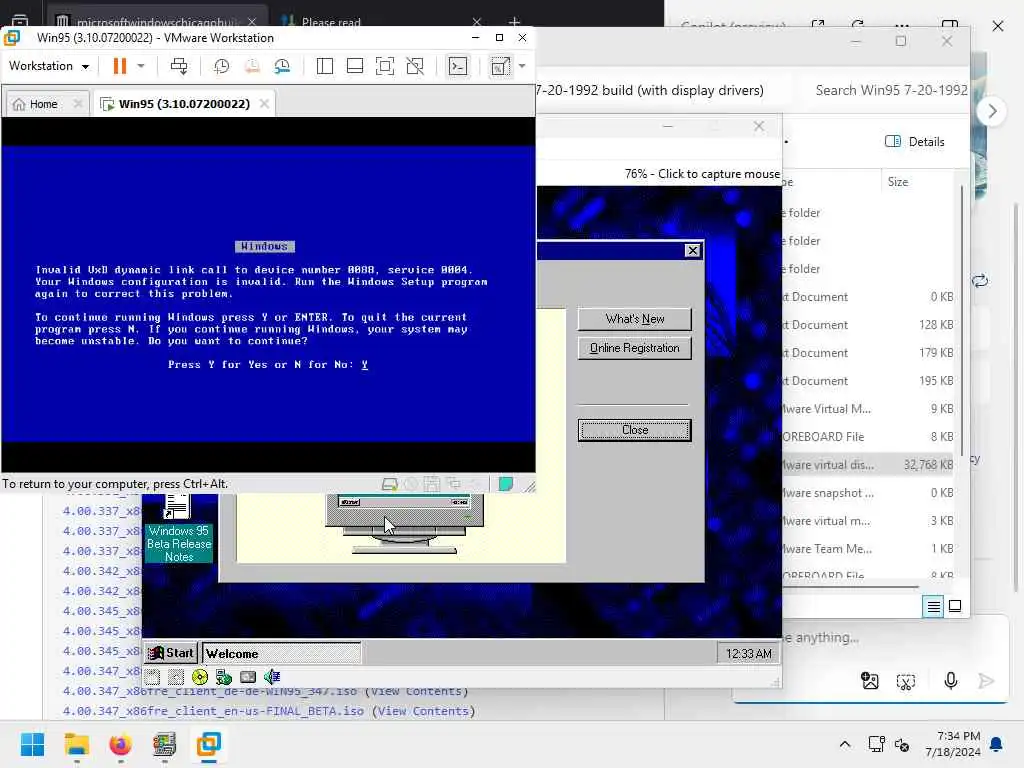Close the Home tab in VMware

[x=78, y=104]
